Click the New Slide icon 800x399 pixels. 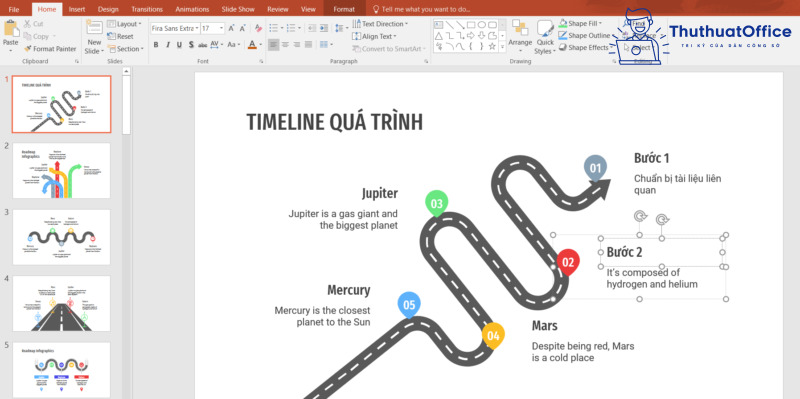94,28
